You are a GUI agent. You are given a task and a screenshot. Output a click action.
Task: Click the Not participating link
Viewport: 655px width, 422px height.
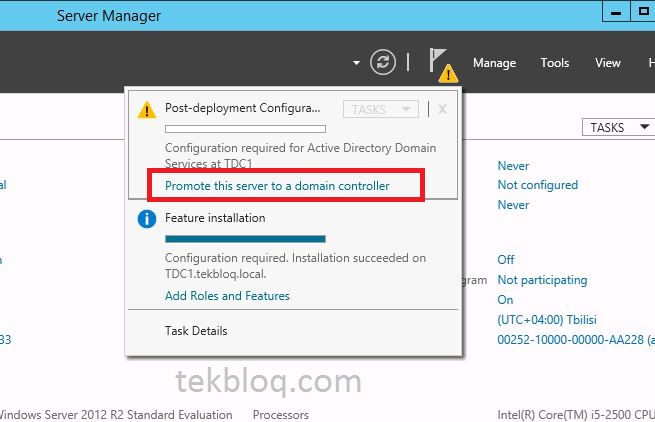[x=542, y=280]
